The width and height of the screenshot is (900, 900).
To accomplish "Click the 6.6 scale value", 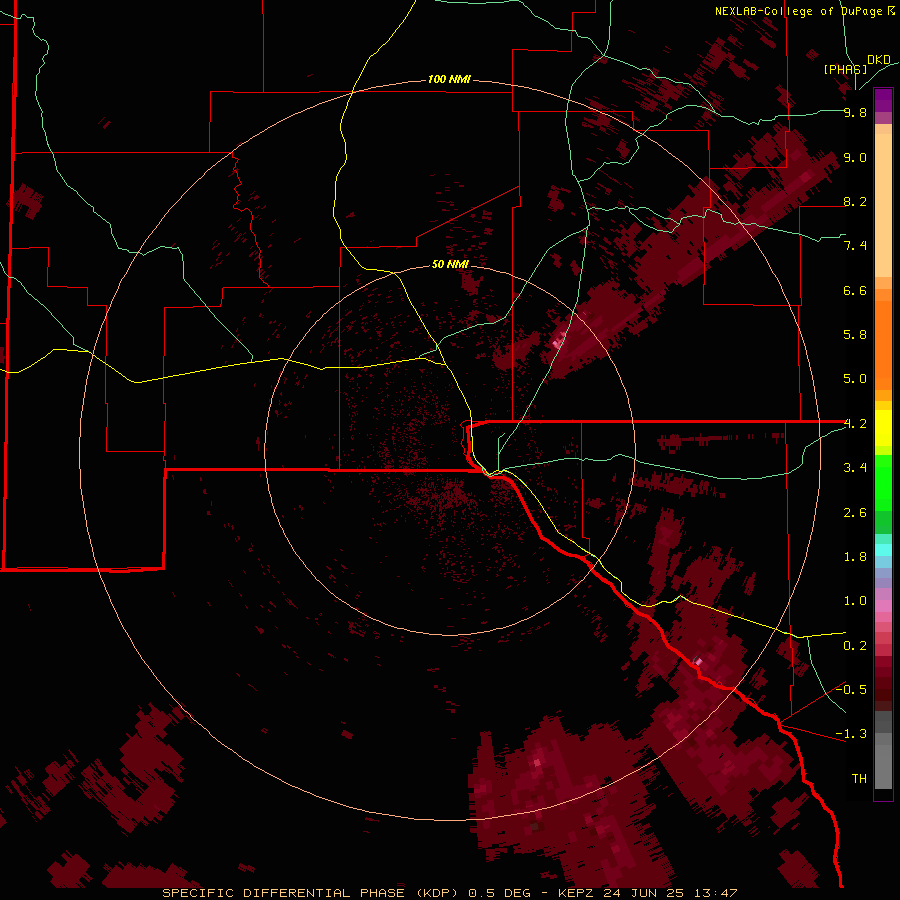I will coord(855,290).
